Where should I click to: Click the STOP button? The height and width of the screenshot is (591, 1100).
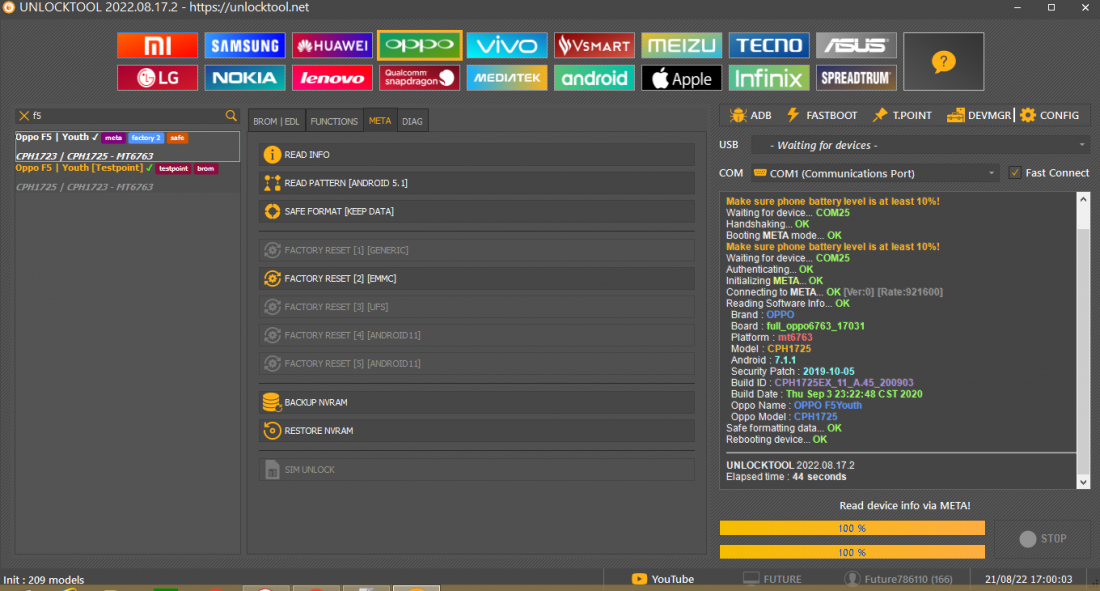1043,538
